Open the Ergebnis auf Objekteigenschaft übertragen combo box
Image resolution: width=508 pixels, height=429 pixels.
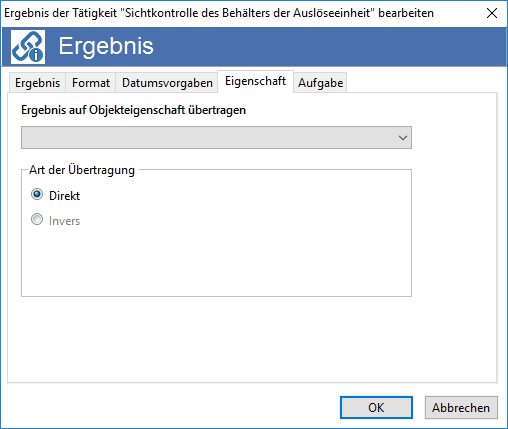[216, 137]
